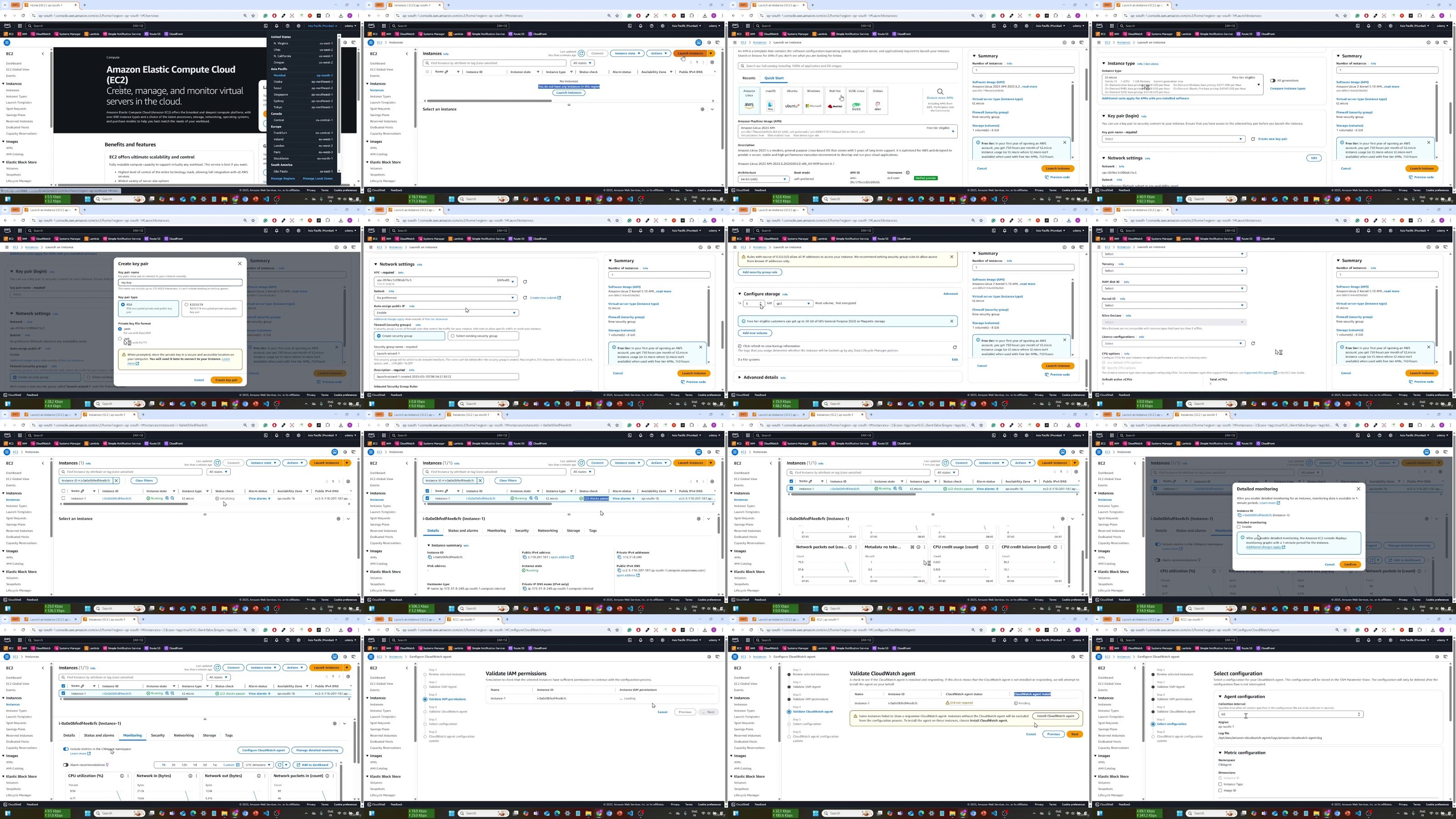Tick Enable checkbox in Detailed monitoring dialog
The image size is (1456, 819).
pyautogui.click(x=1239, y=527)
